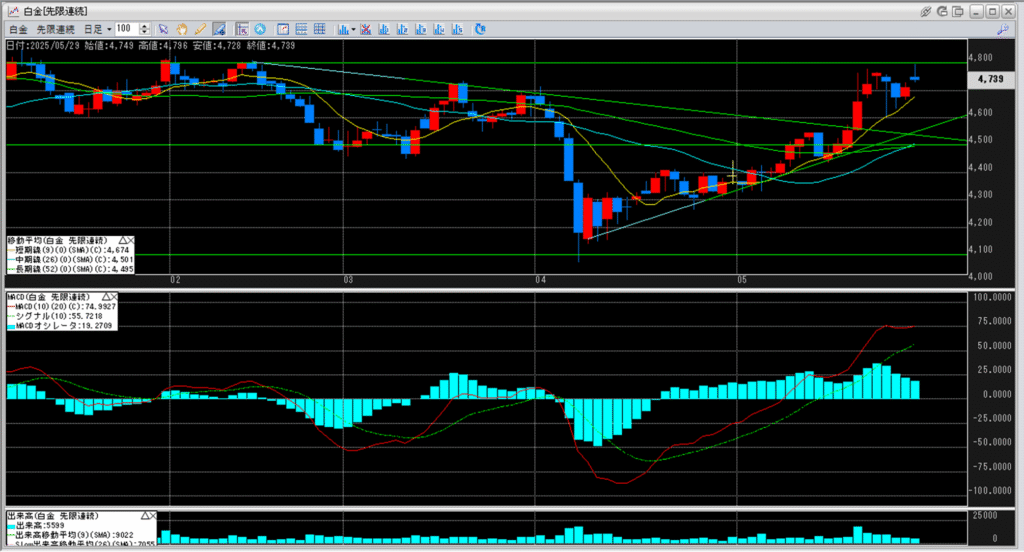The height and width of the screenshot is (552, 1024).
Task: Activate the hand pan tool
Action: click(182, 29)
